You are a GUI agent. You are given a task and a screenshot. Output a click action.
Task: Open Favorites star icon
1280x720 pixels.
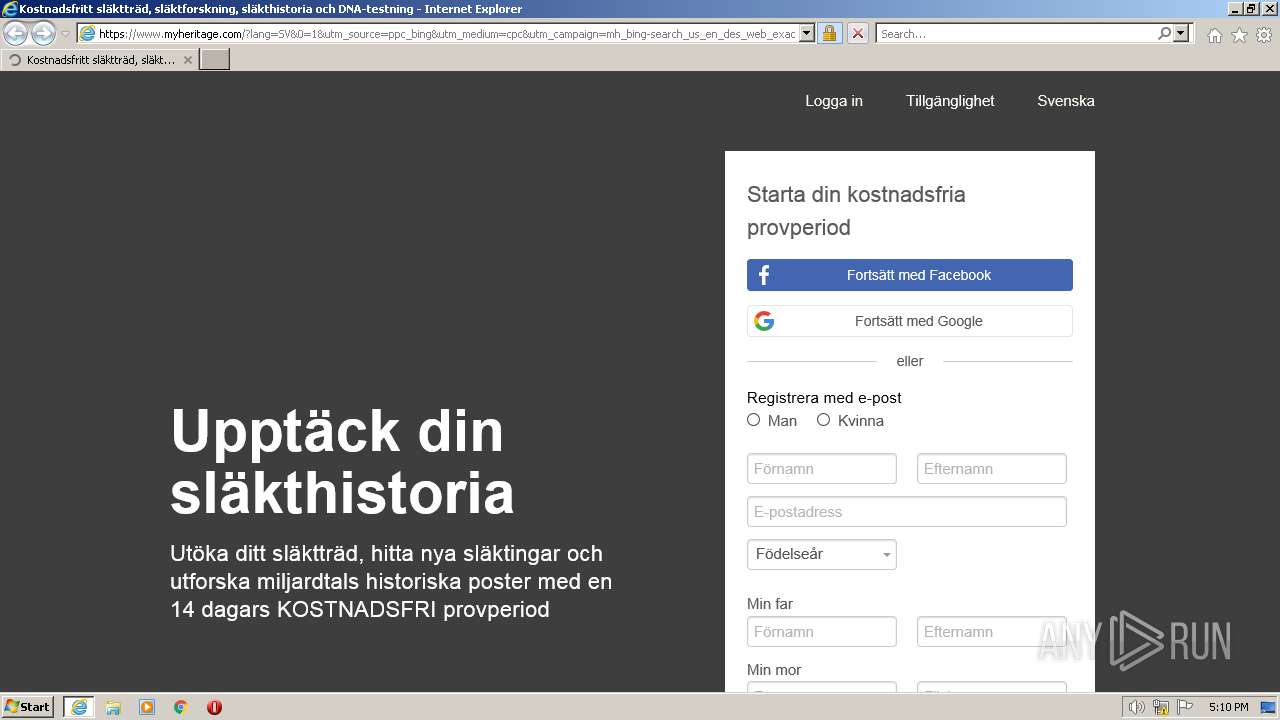pos(1239,35)
